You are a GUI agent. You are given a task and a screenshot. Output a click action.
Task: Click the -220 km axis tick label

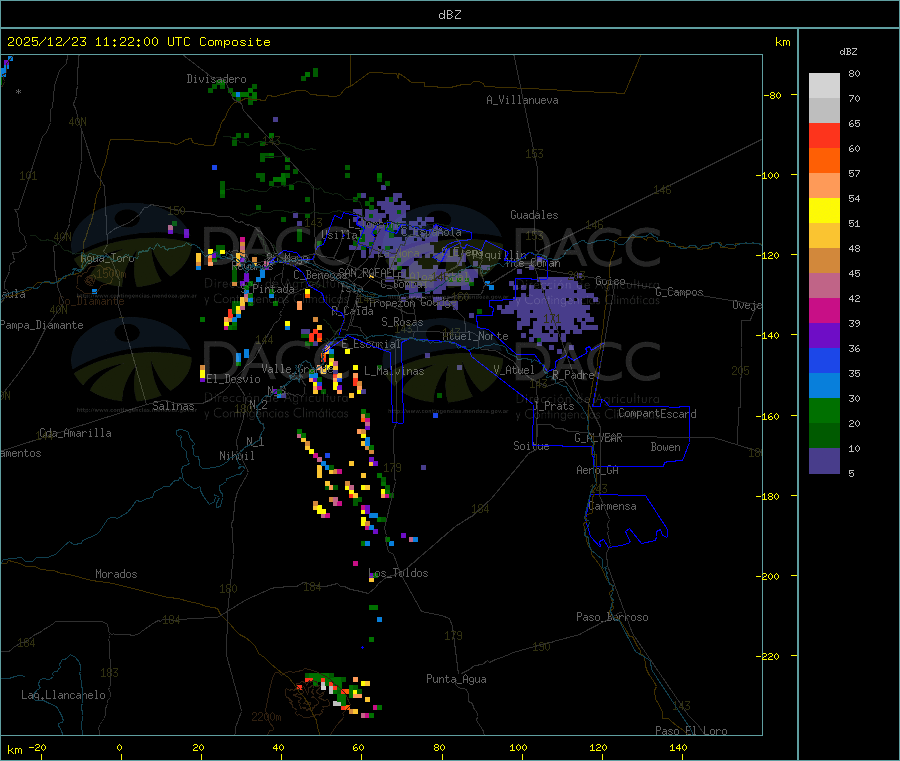pos(768,657)
